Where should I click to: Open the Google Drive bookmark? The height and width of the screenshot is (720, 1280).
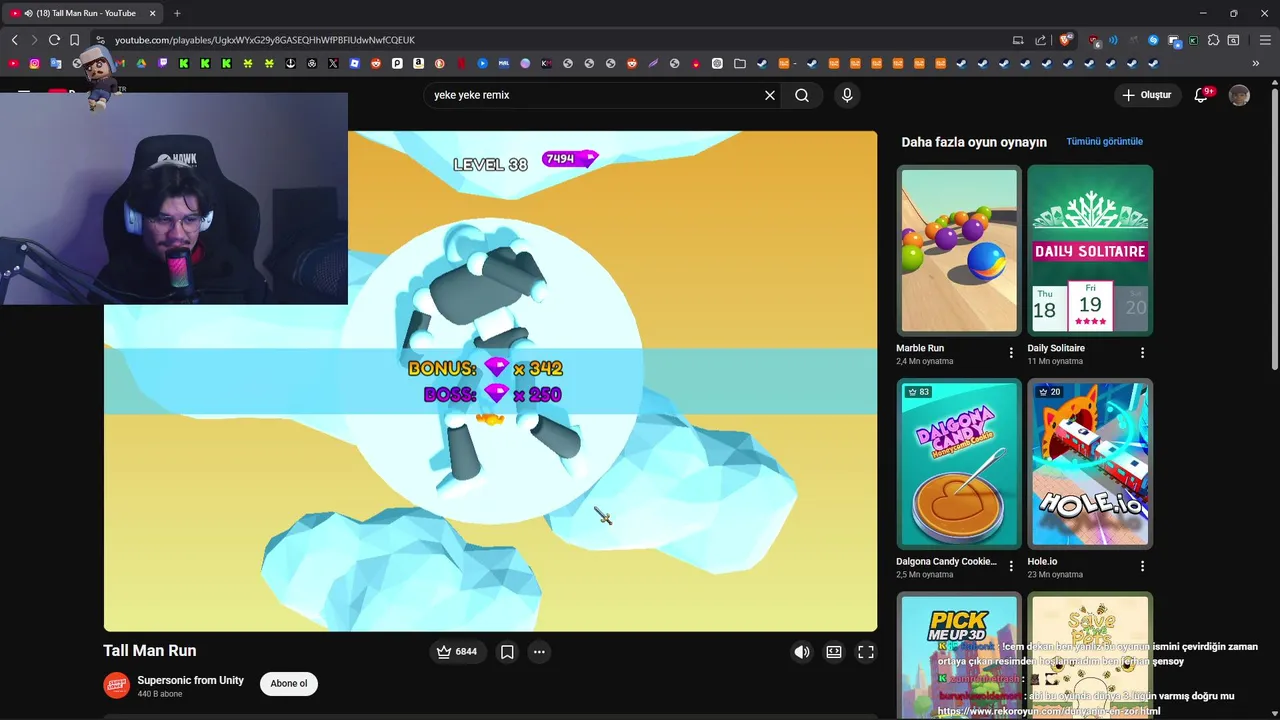click(141, 63)
